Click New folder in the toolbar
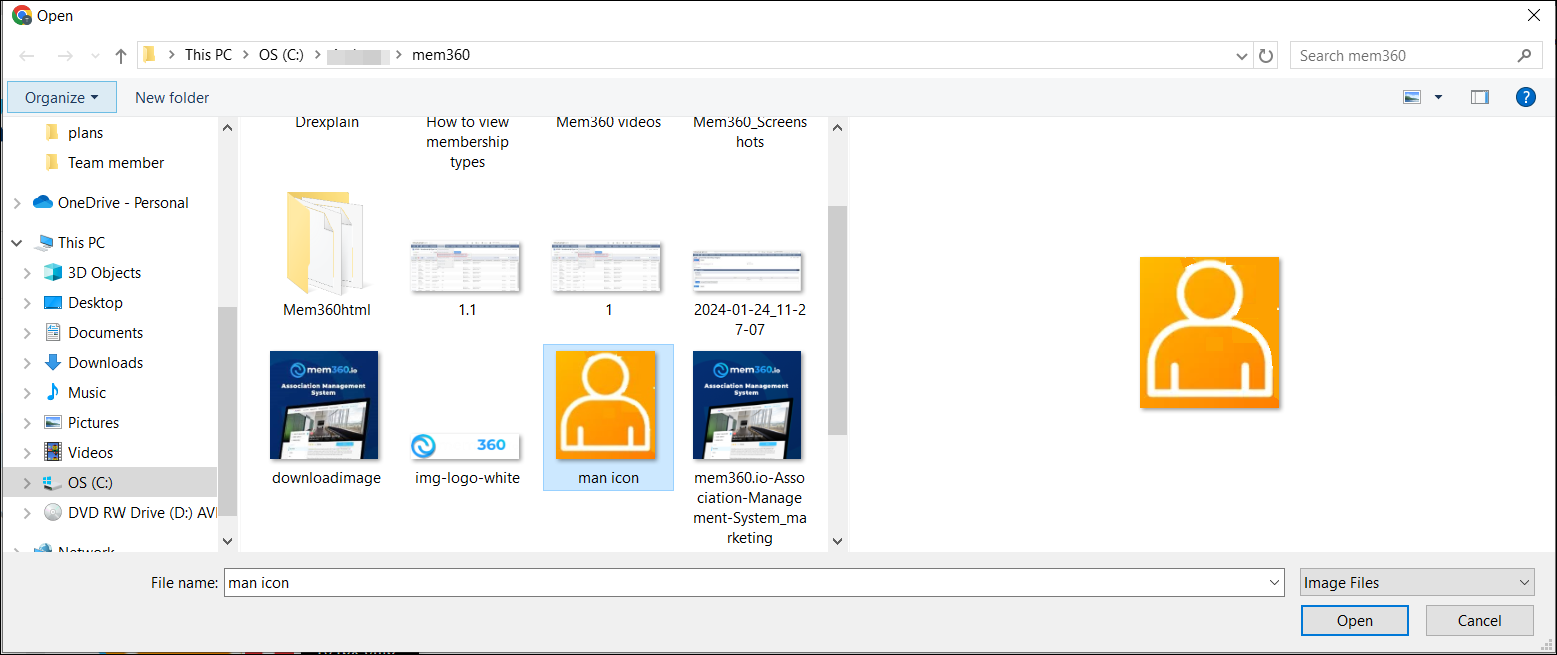 click(172, 97)
